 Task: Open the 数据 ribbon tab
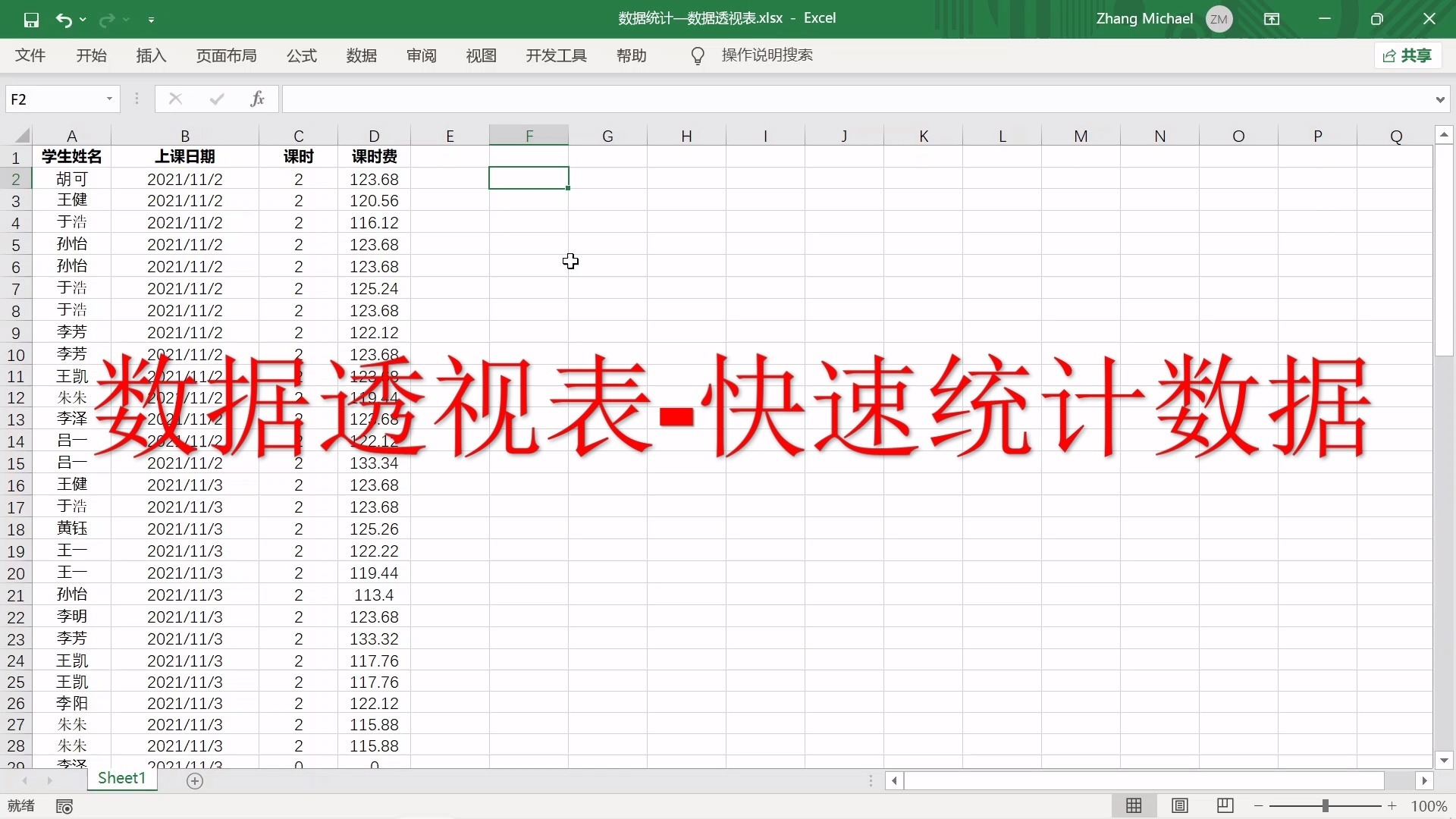pos(362,55)
